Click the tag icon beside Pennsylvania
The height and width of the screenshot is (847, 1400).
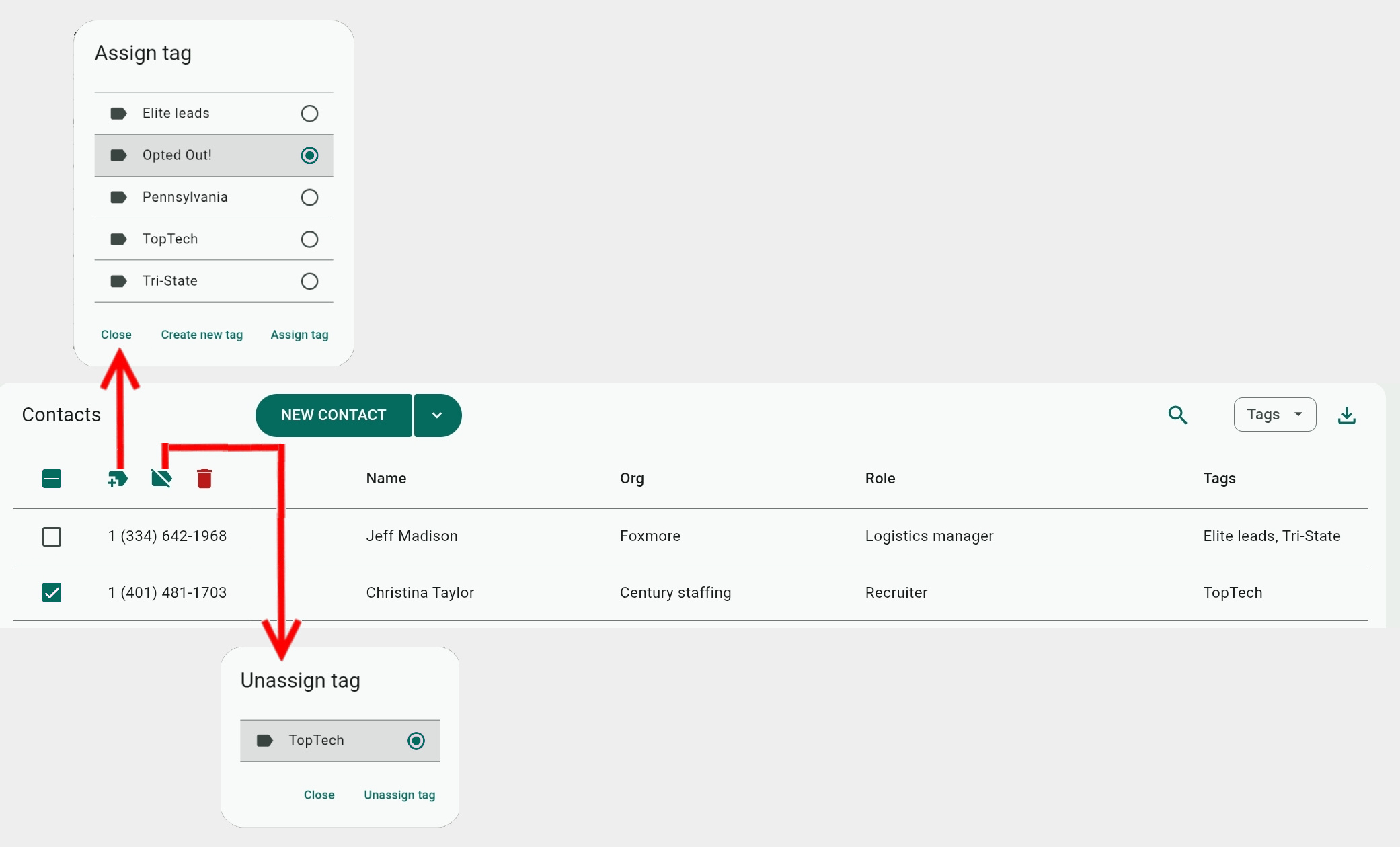118,197
